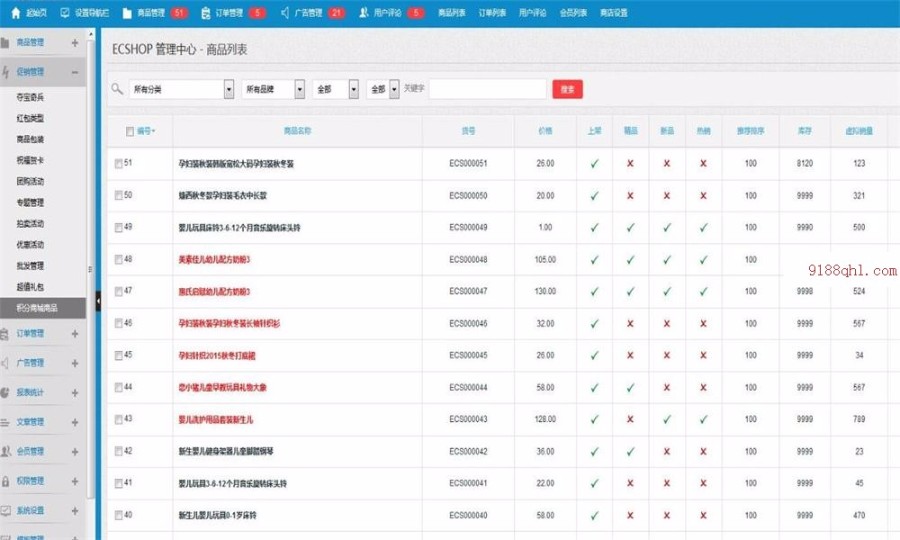Screen dimensions: 900x540
Task: Select 夺宝奇兵 in the sidebar submenu
Action: pyautogui.click(x=30, y=98)
